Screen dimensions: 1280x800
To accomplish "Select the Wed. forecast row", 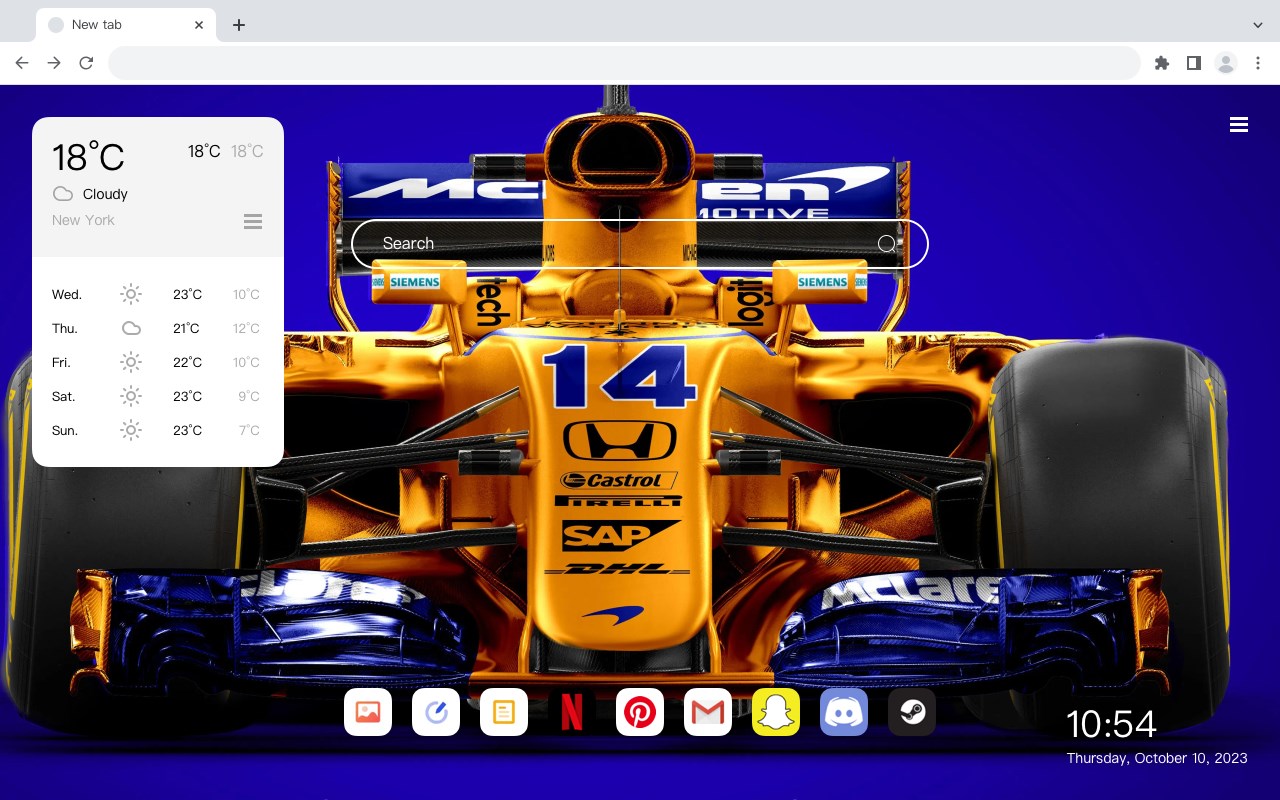I will pyautogui.click(x=158, y=294).
